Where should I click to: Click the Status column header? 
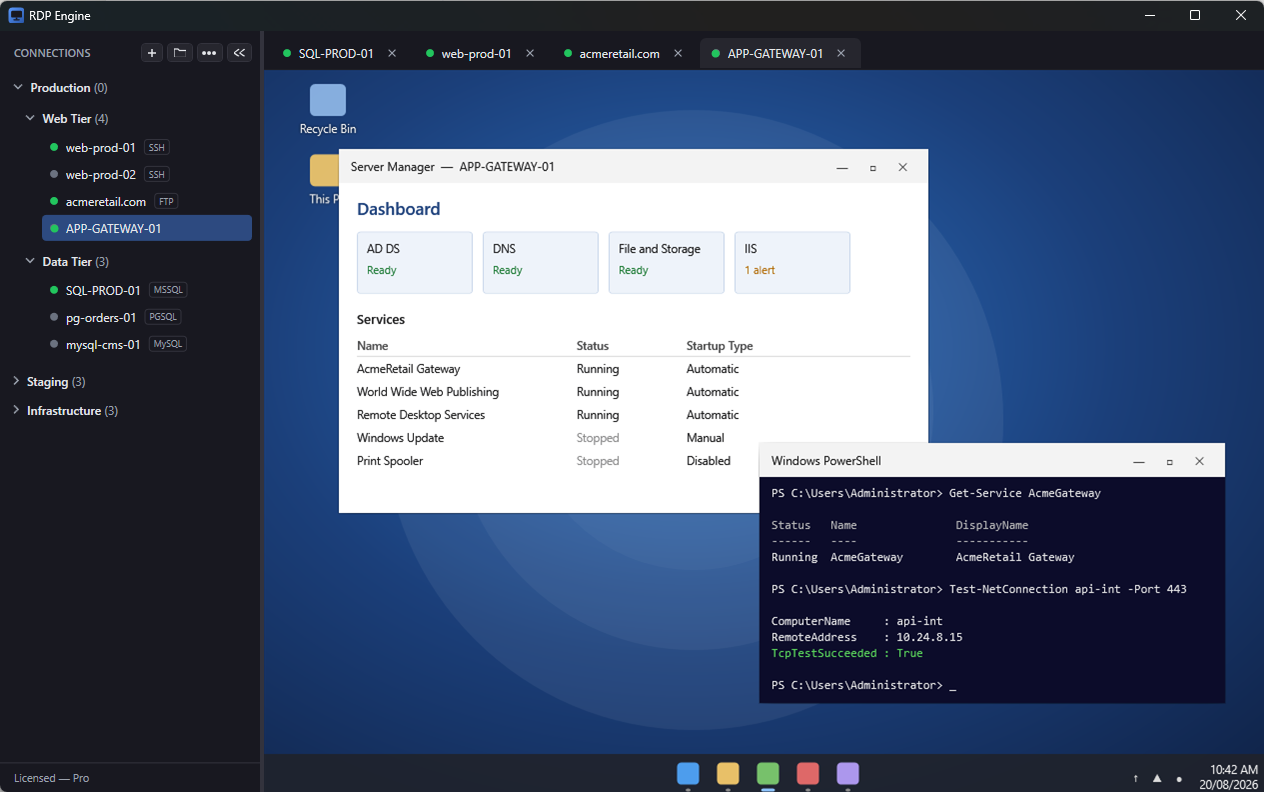pos(593,346)
